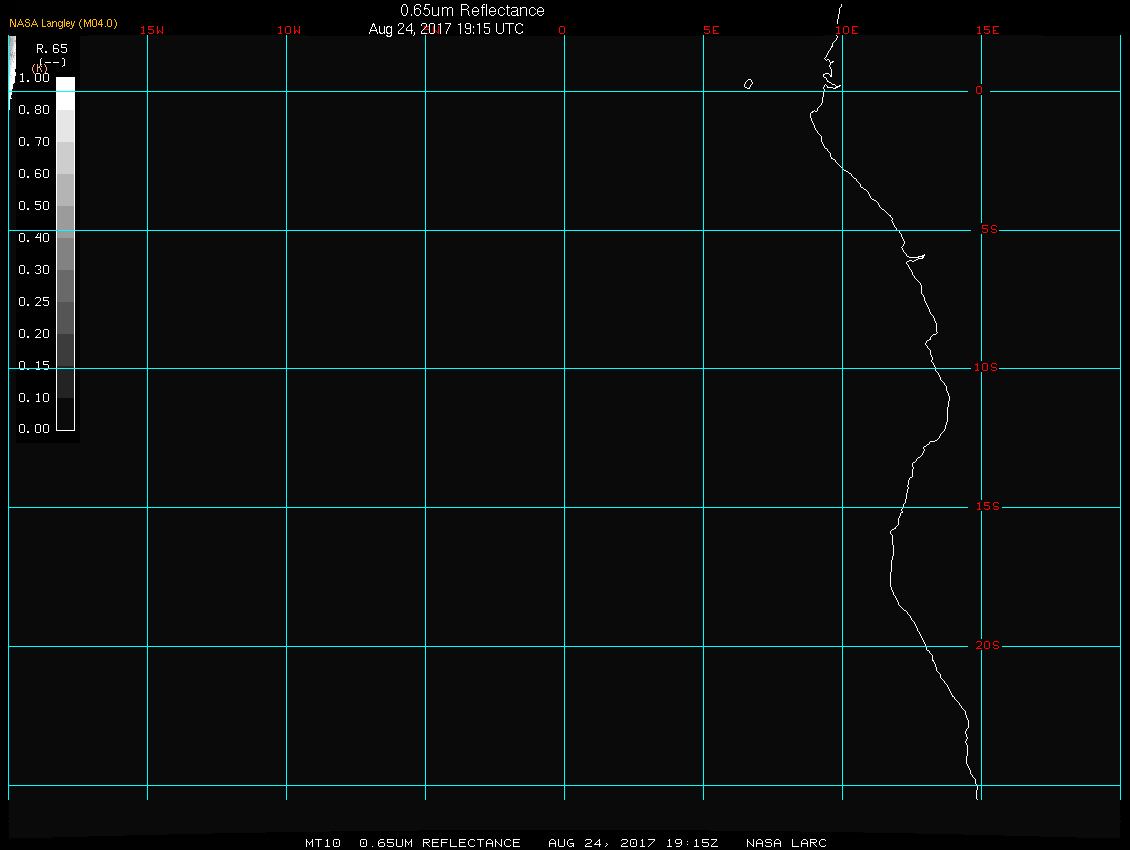Click the 15S latitude label
1130x850 pixels.
coord(988,507)
